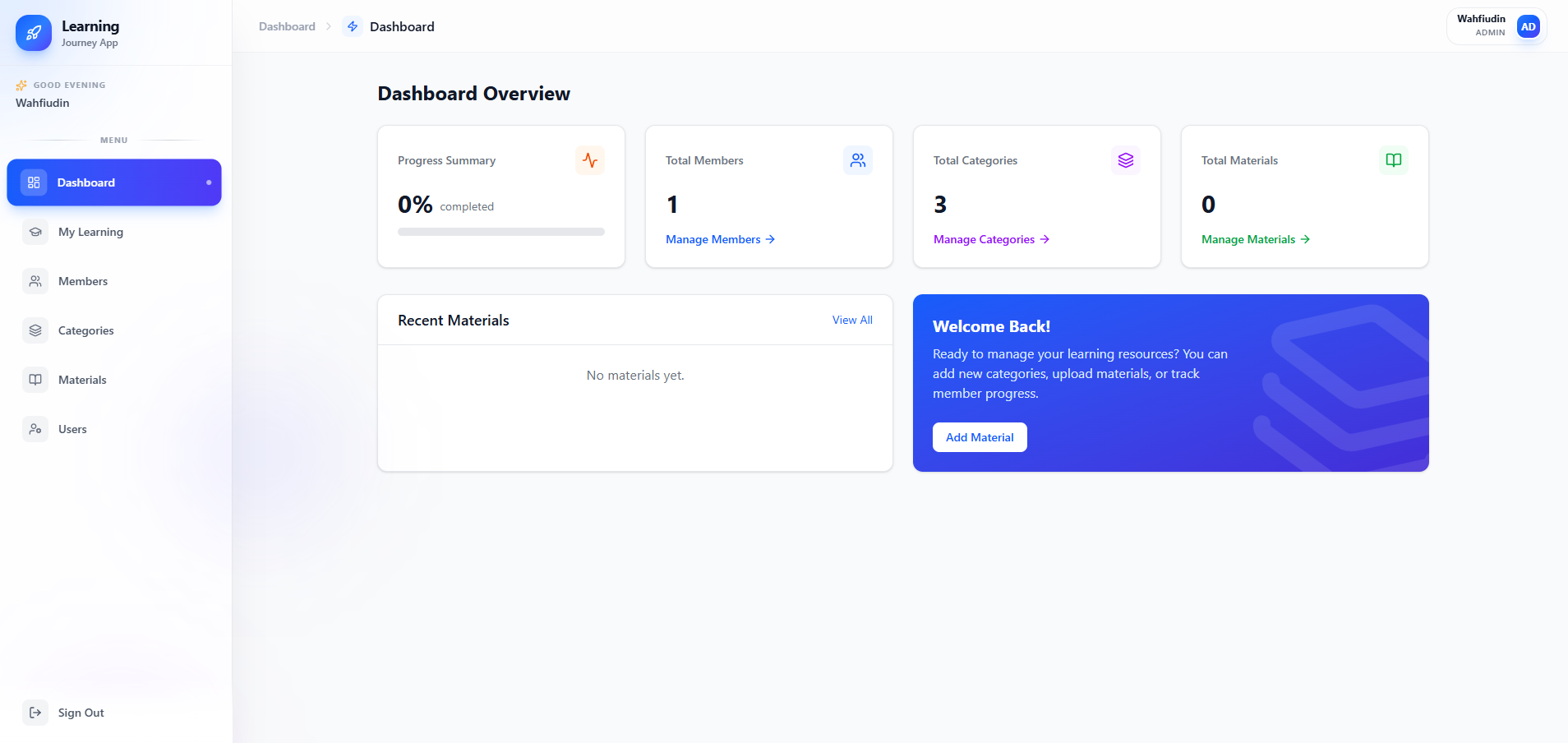Click the lightning bolt breadcrumb icon
1568x743 pixels.
[x=353, y=26]
